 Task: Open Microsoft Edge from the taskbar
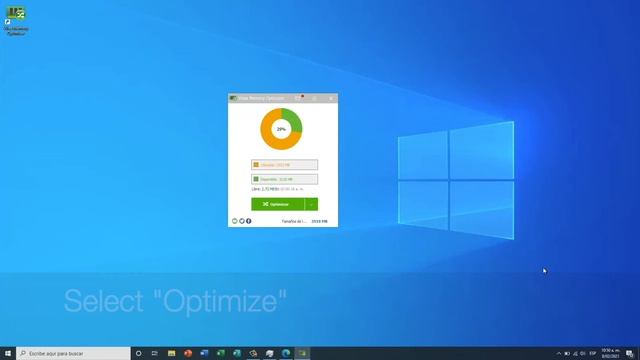[286, 353]
